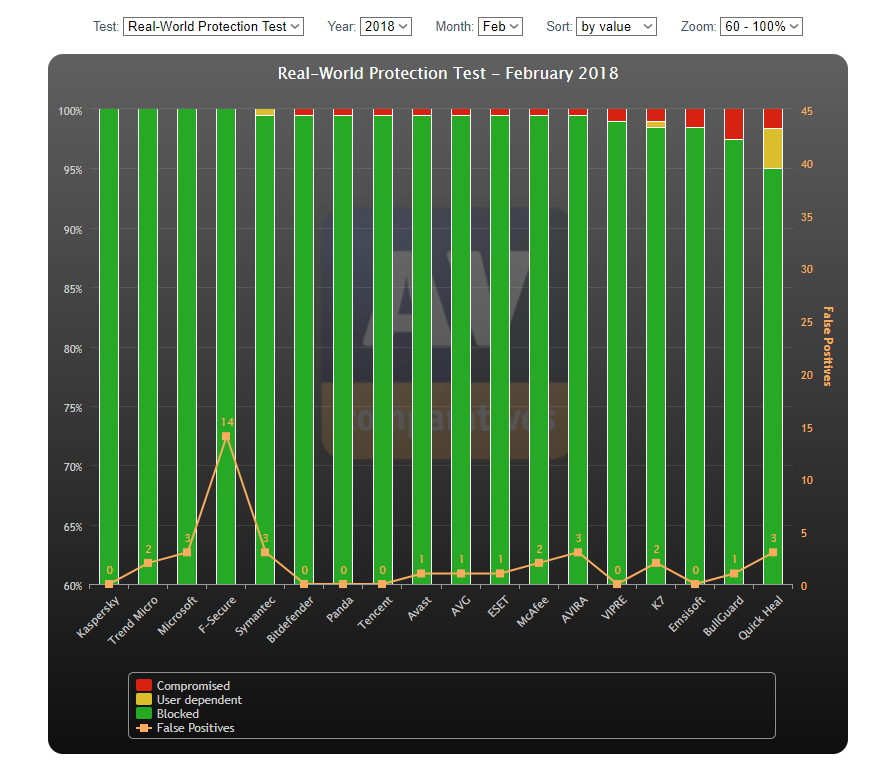The height and width of the screenshot is (772, 887).
Task: Click the F-Secure false positives point labeled 14
Action: coord(226,436)
